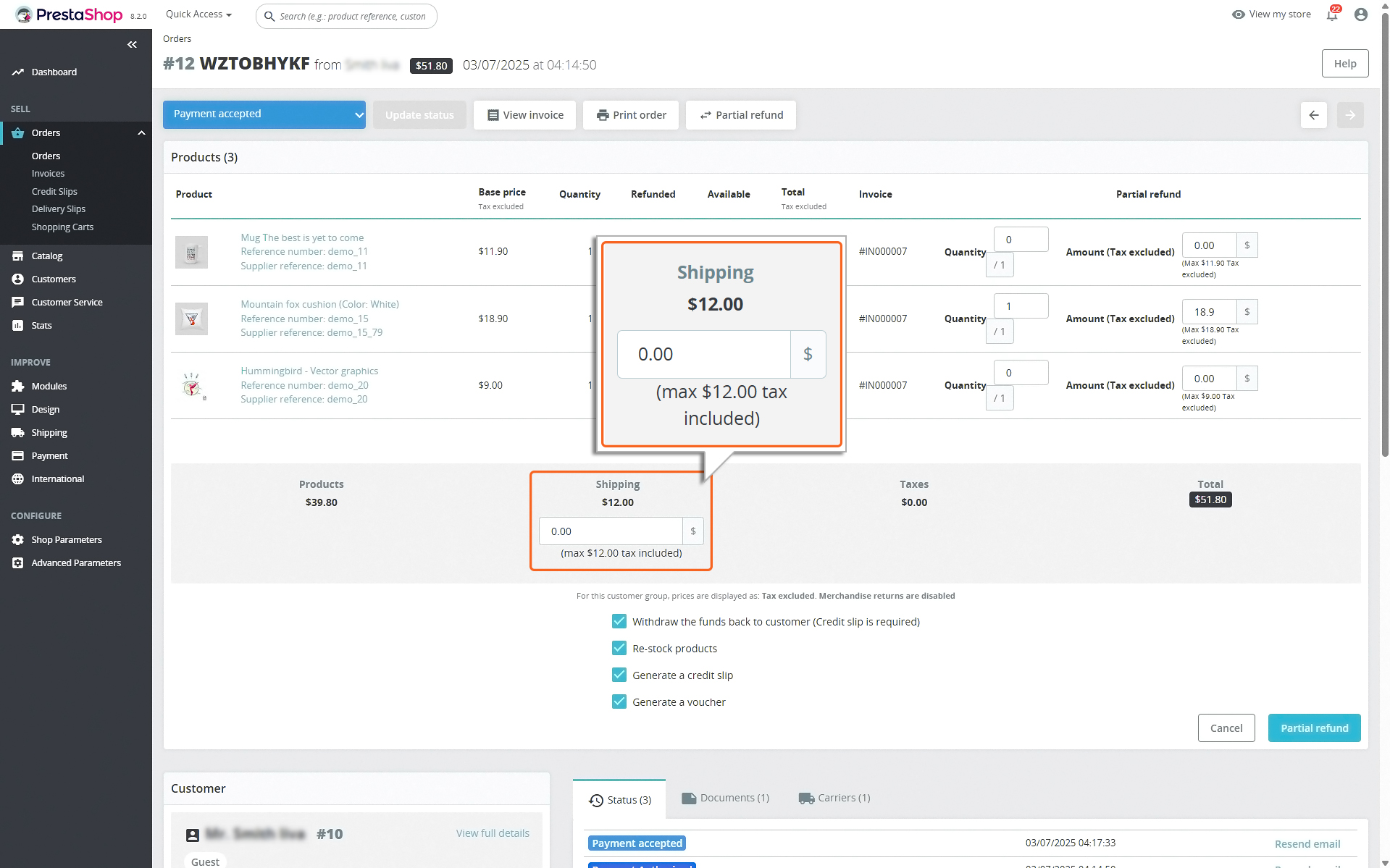
Task: Cancel the partial refund
Action: 1226,728
